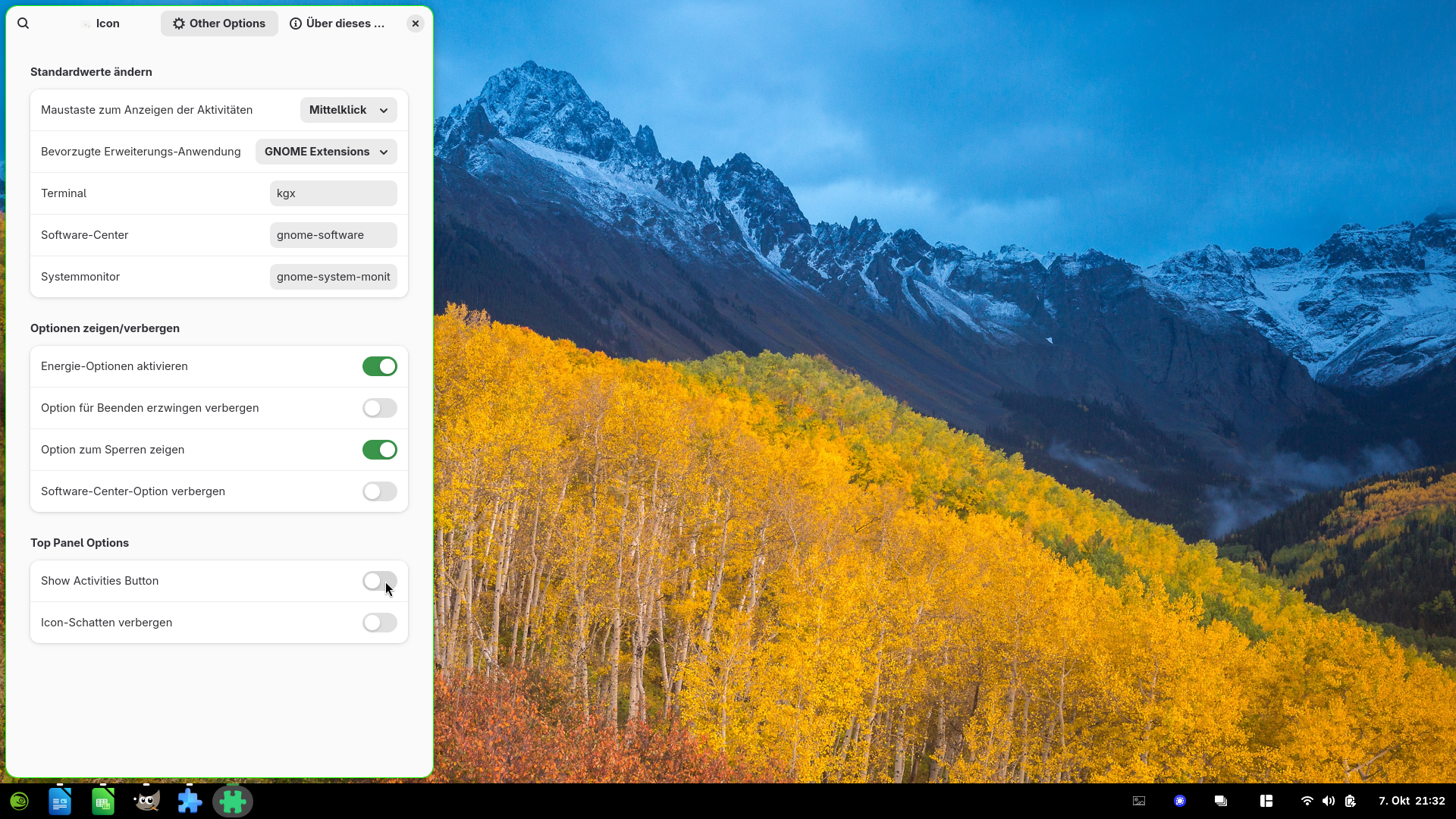Click the search icon in the header
The height and width of the screenshot is (819, 1456).
pos(24,24)
